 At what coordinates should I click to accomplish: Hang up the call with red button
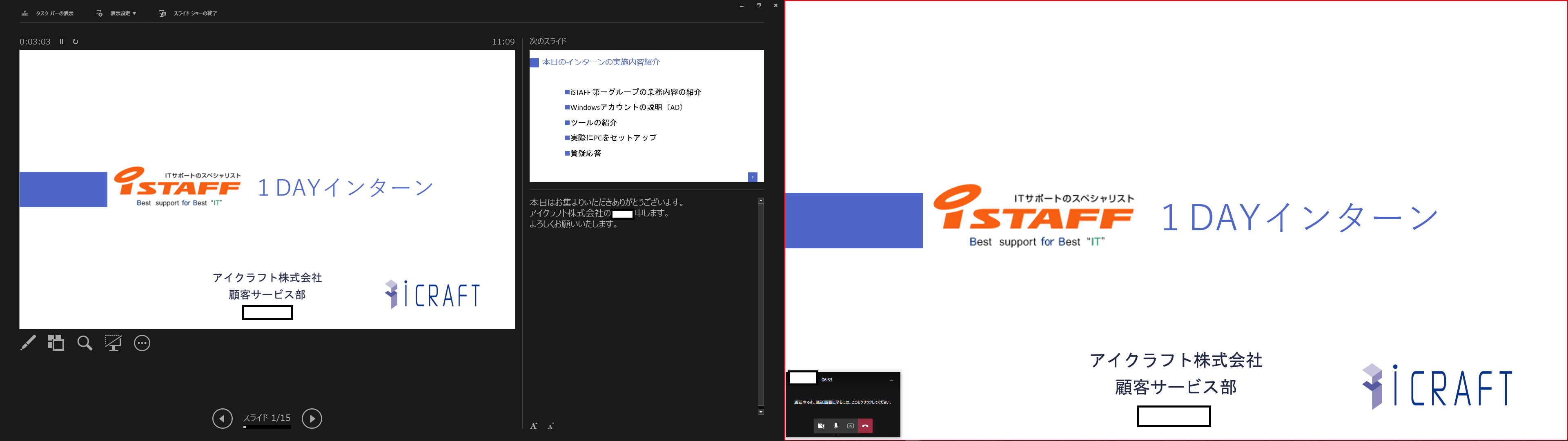[x=866, y=426]
